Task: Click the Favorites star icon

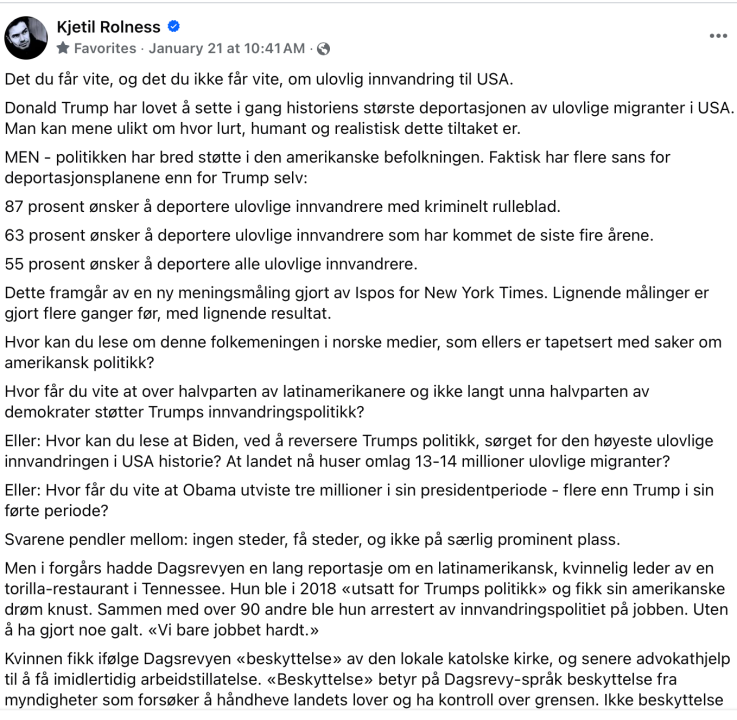Action: point(63,48)
